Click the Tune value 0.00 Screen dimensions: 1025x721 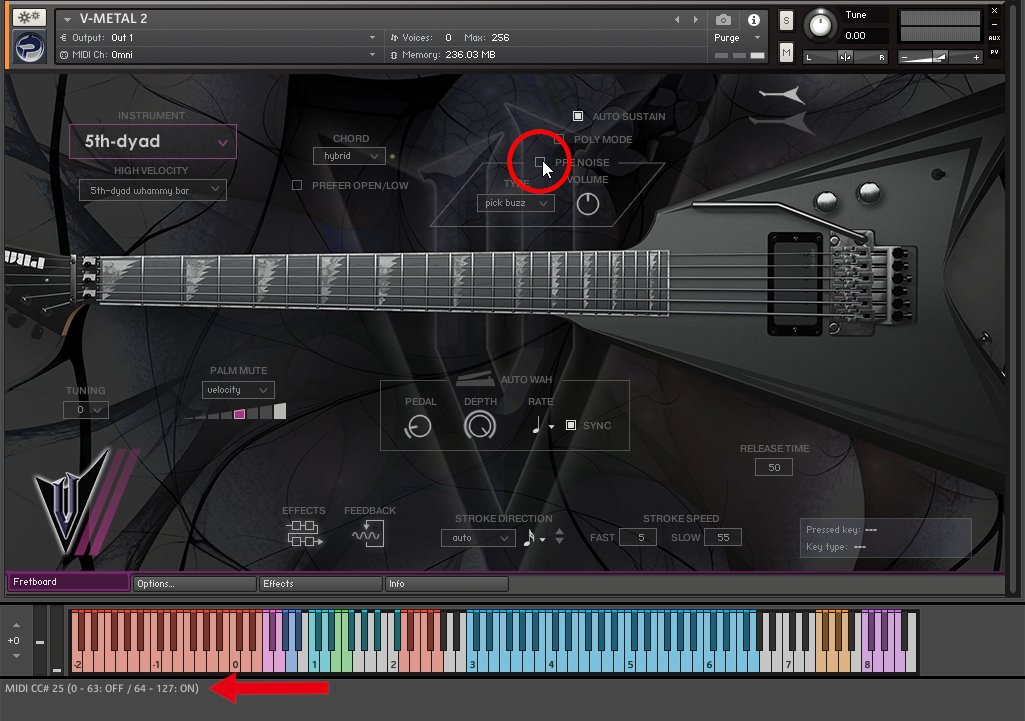coord(855,36)
